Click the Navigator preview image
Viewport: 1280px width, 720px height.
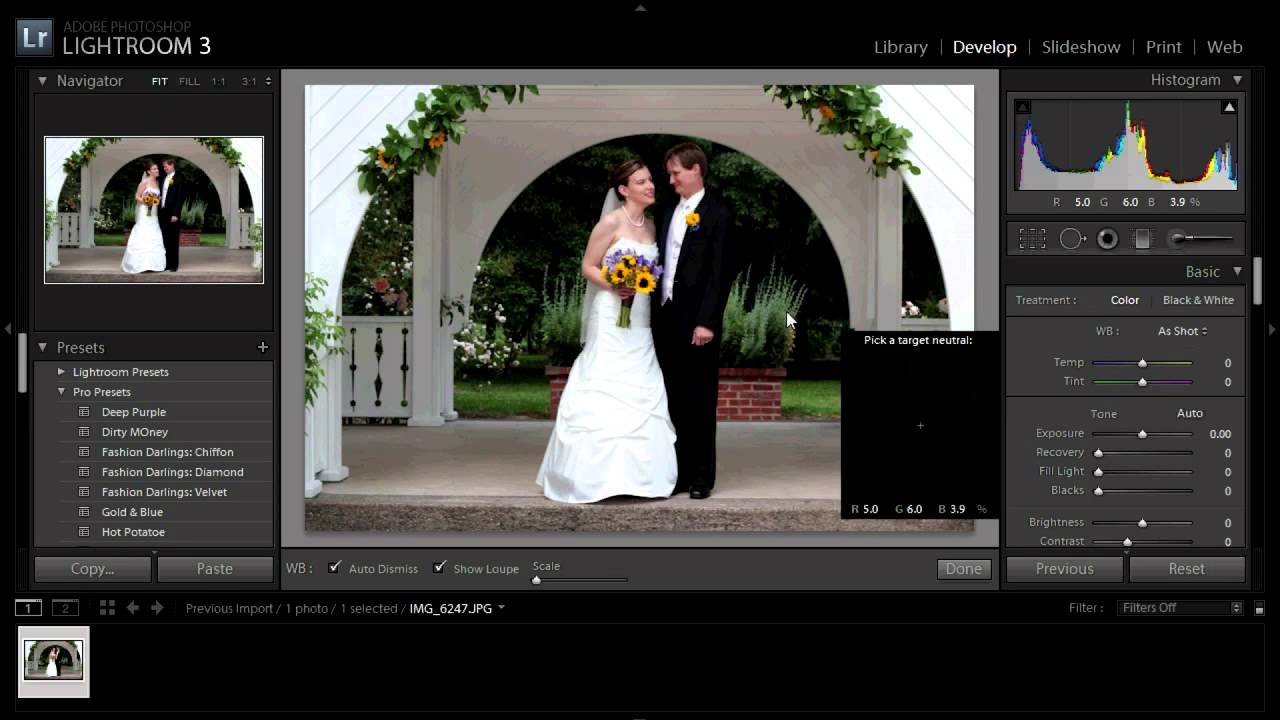pyautogui.click(x=154, y=210)
